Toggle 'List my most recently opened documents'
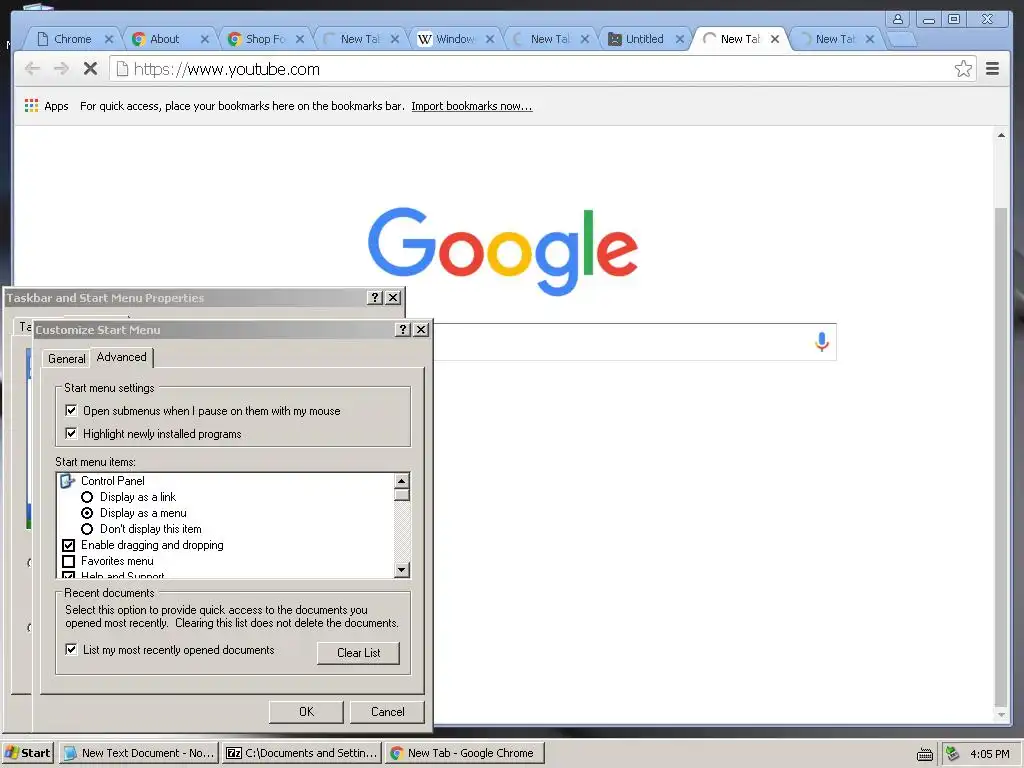The width and height of the screenshot is (1024, 768). 71,649
